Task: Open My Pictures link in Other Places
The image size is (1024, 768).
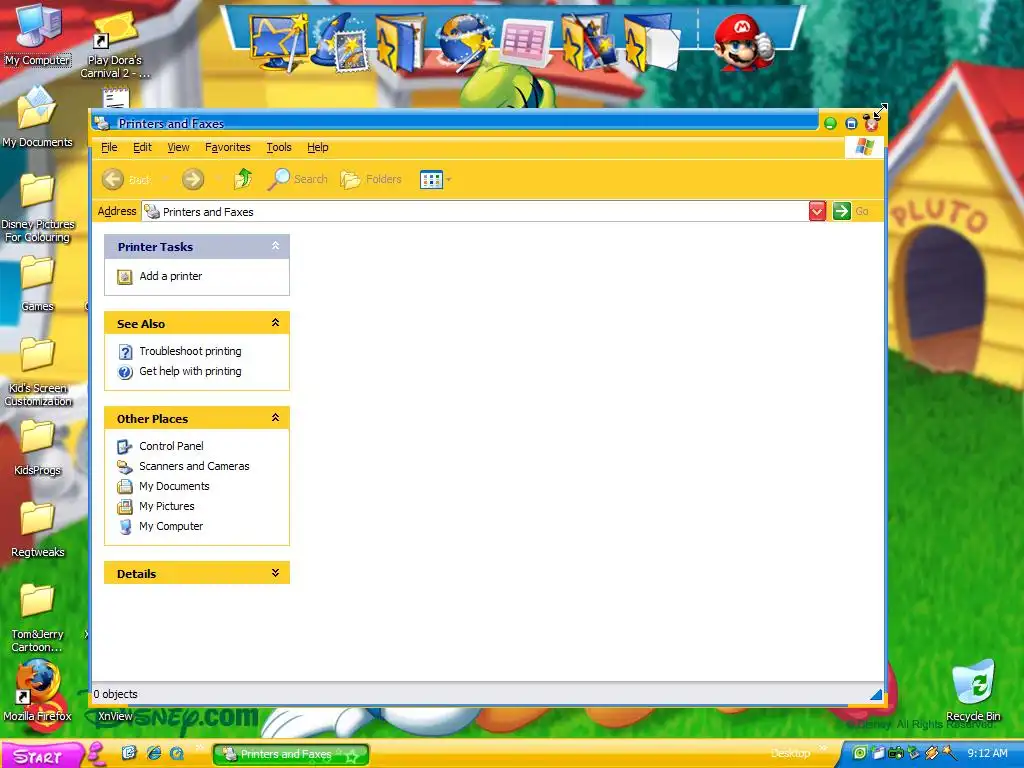Action: [x=167, y=506]
